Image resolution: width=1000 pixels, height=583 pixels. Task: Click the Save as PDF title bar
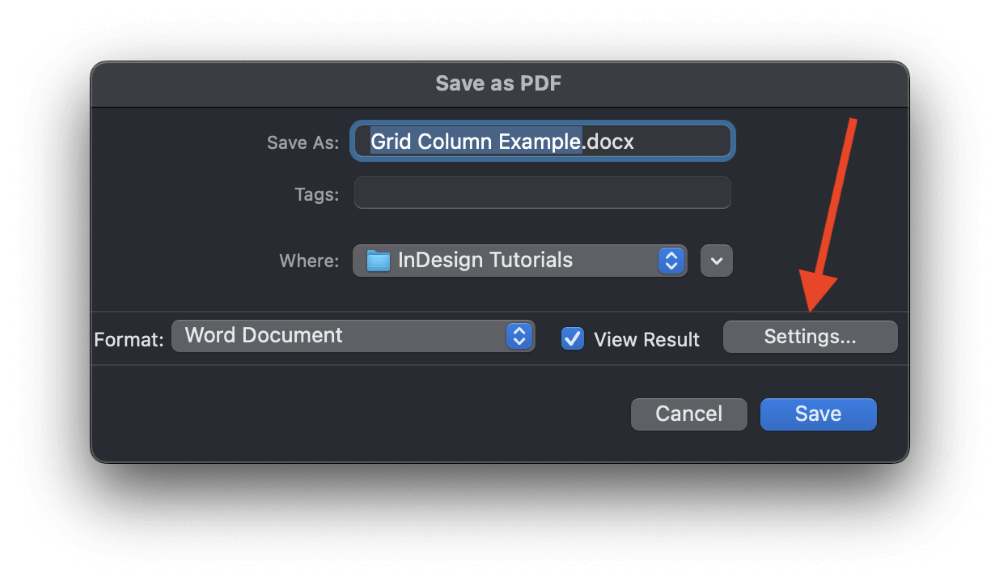pos(499,84)
